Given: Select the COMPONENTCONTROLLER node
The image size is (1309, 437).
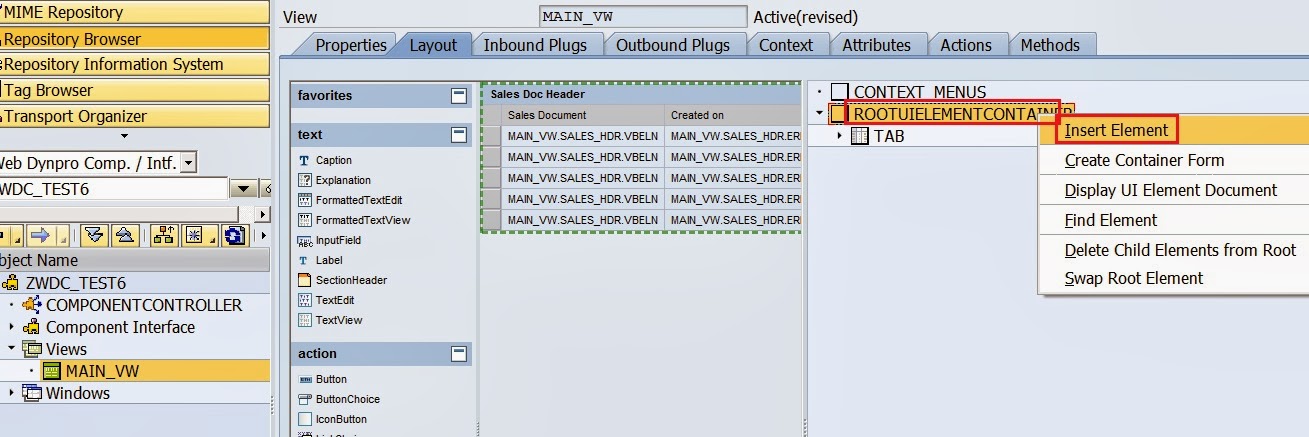Looking at the screenshot, I should [144, 305].
